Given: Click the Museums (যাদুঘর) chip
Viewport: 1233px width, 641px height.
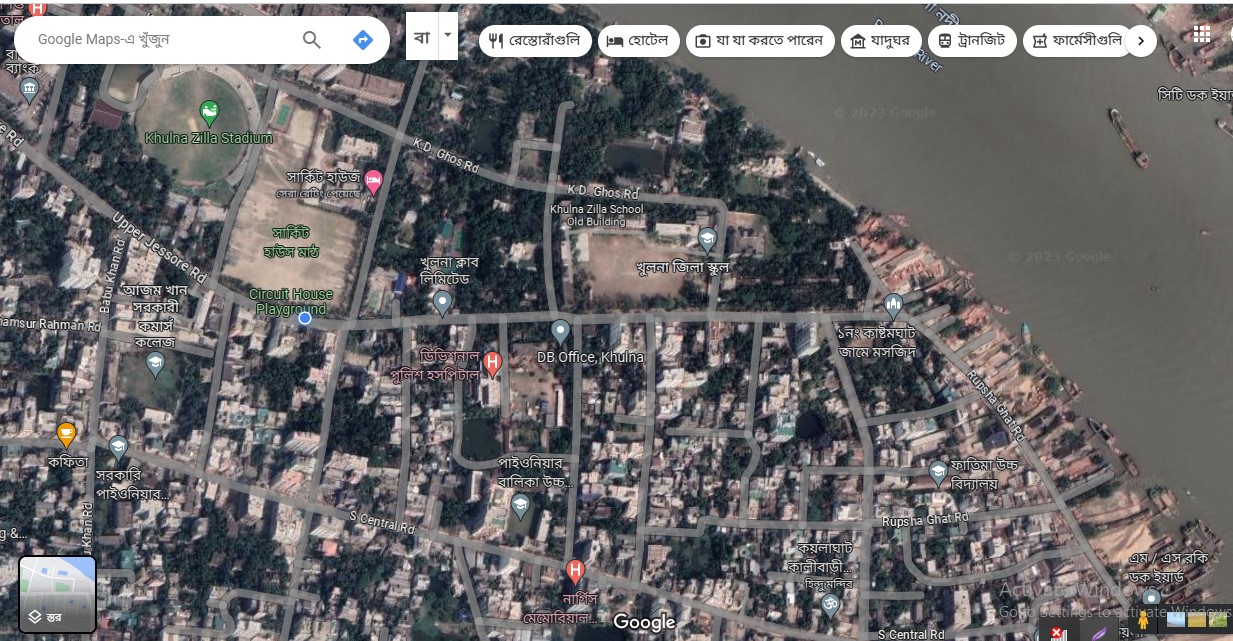Looking at the screenshot, I should [x=879, y=41].
